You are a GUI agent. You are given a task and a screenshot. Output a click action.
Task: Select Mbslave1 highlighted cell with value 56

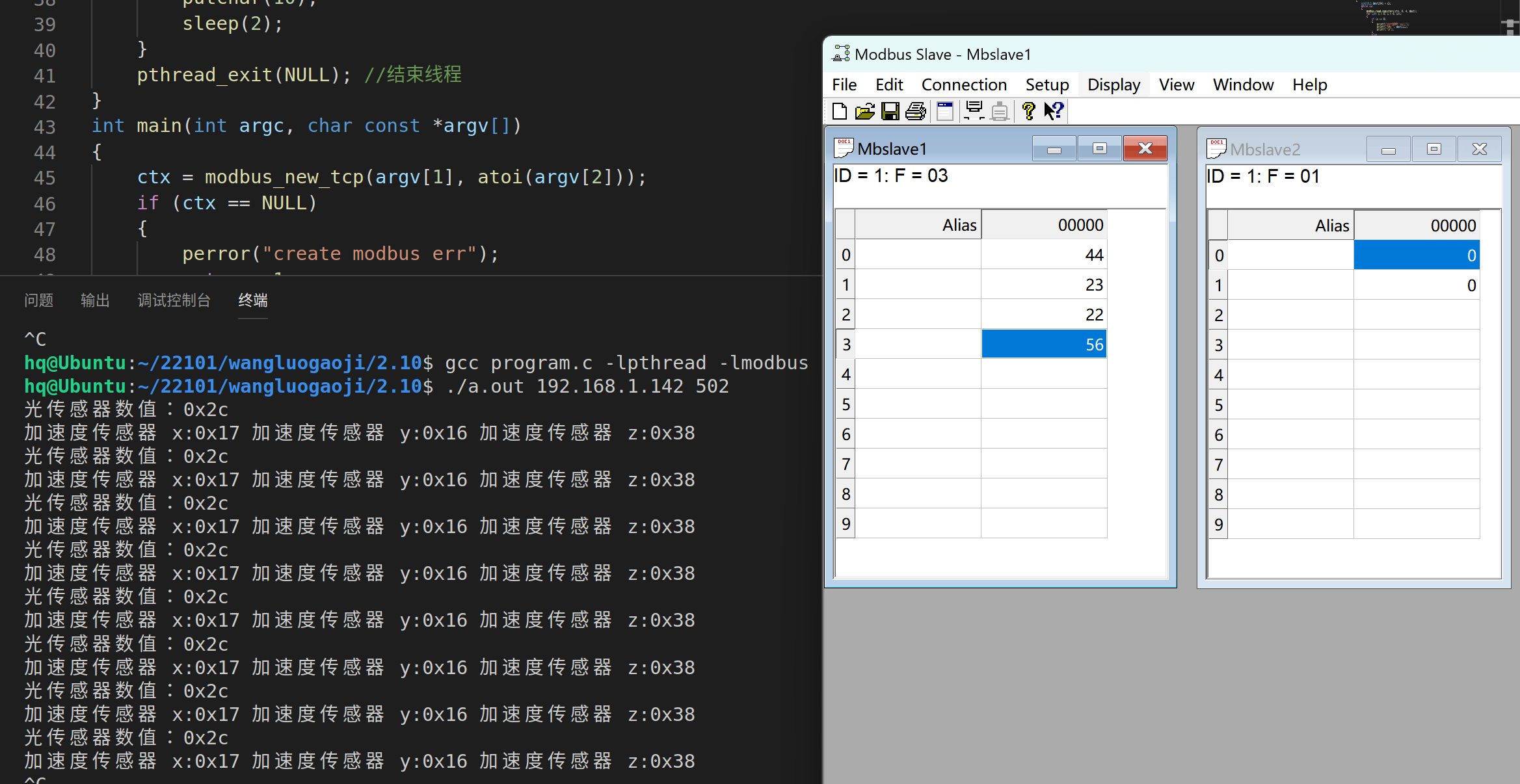pyautogui.click(x=1043, y=345)
